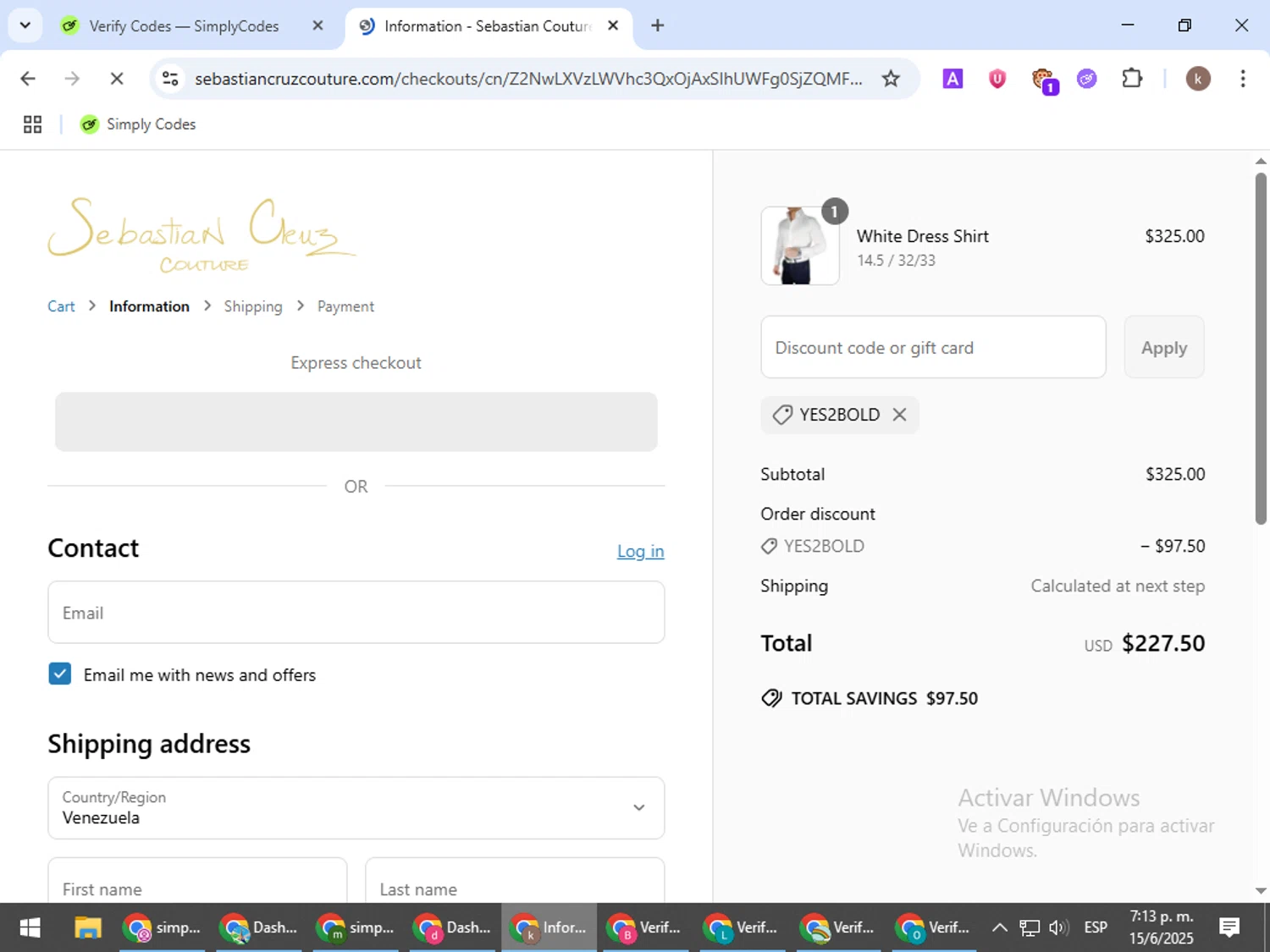
Task: Switch to the first Dash... Chrome taskbar window
Action: [x=259, y=927]
